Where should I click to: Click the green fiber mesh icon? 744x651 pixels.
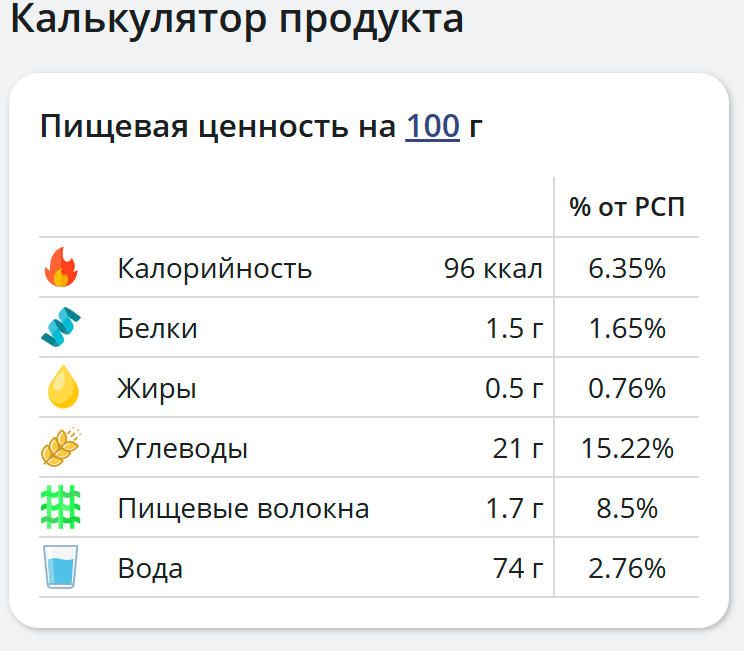61,507
